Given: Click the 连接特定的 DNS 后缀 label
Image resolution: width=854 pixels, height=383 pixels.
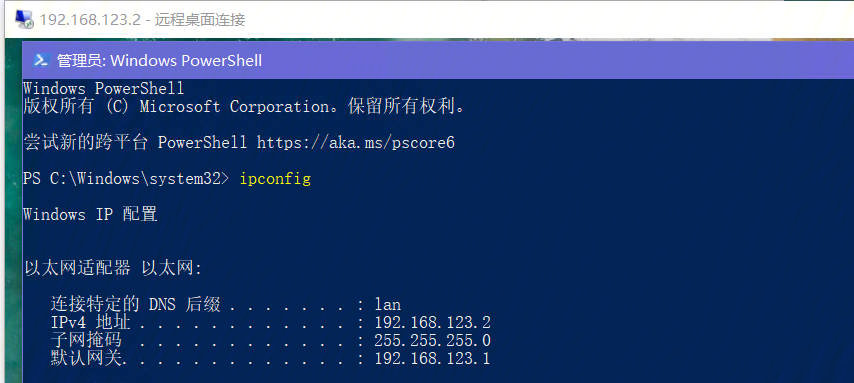Looking at the screenshot, I should pyautogui.click(x=136, y=304).
